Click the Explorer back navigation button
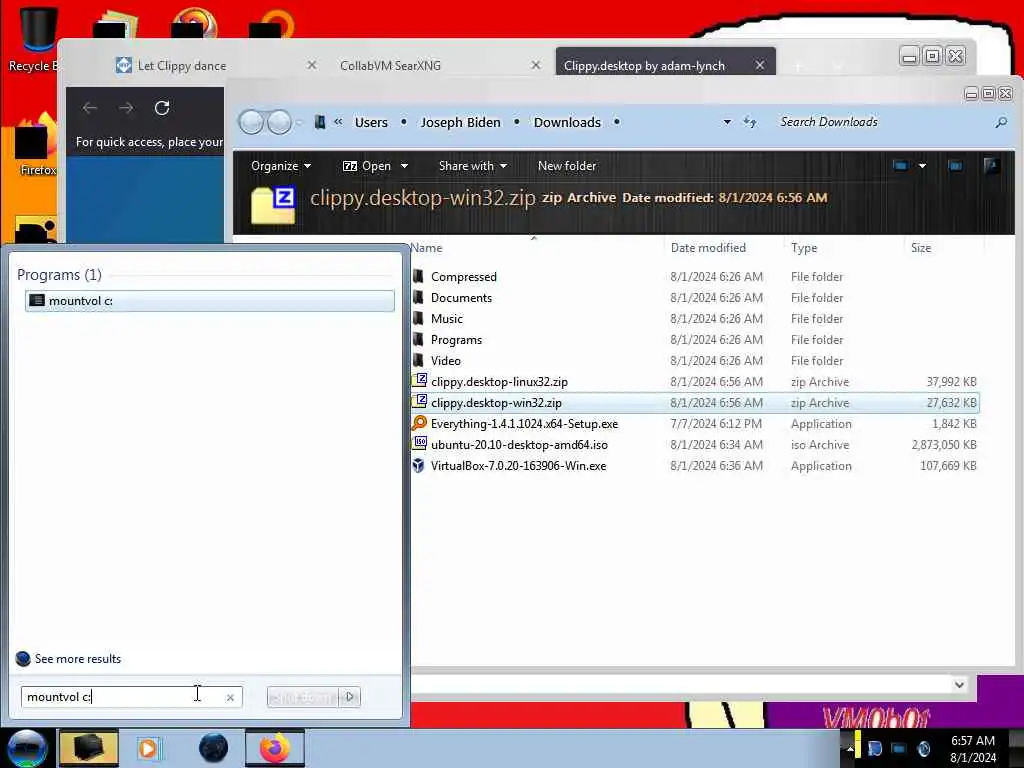This screenshot has height=768, width=1024. pos(251,122)
